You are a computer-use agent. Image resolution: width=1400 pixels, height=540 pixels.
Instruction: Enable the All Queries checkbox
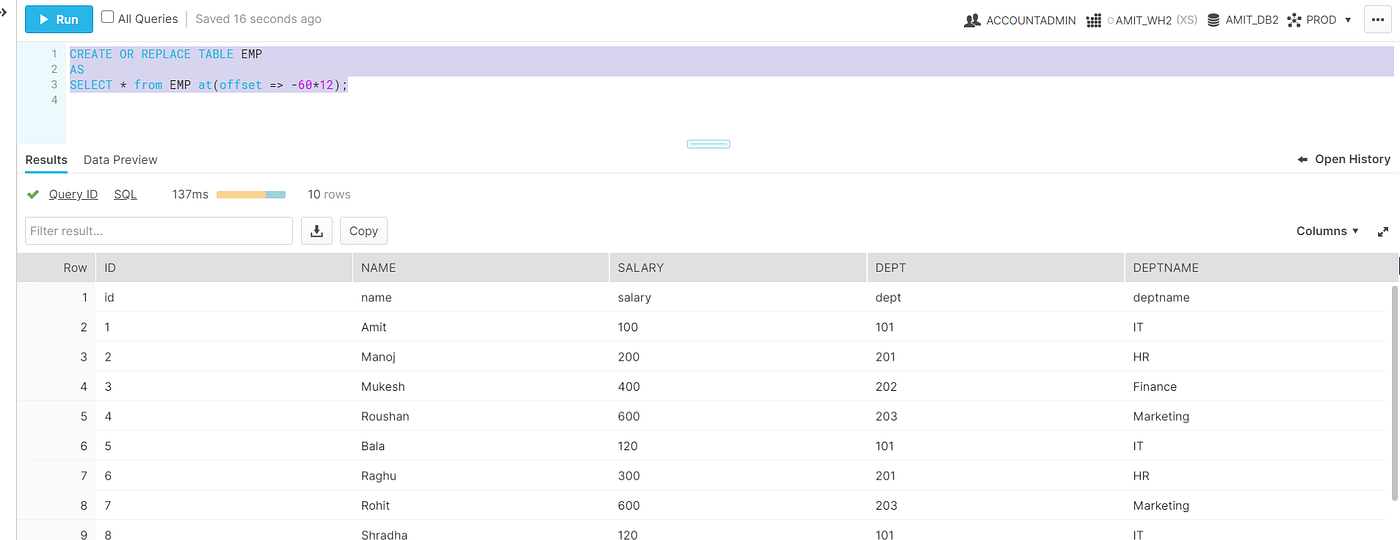point(108,18)
